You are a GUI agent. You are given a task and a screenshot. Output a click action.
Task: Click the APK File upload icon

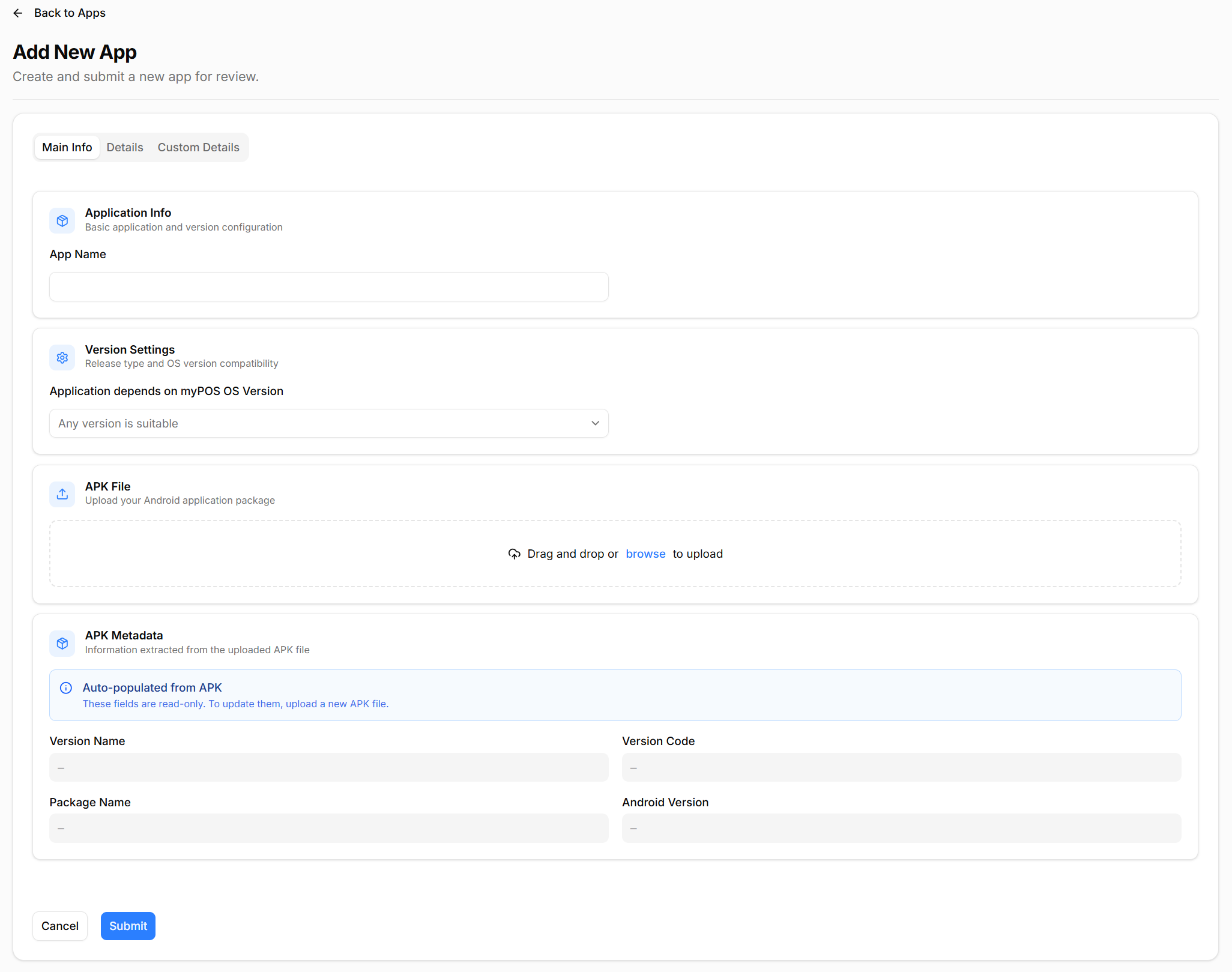coord(62,494)
